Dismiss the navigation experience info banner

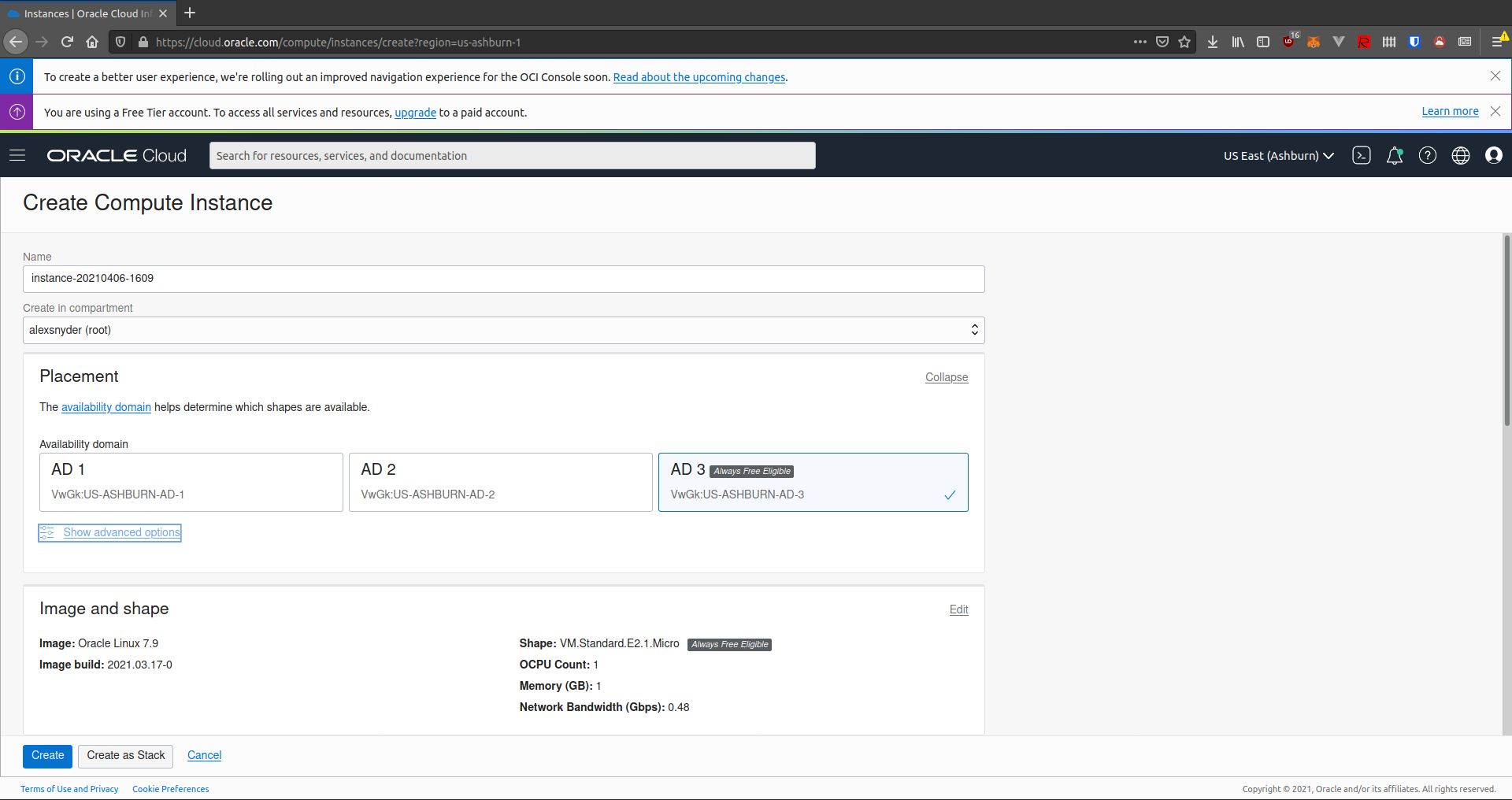[1495, 76]
